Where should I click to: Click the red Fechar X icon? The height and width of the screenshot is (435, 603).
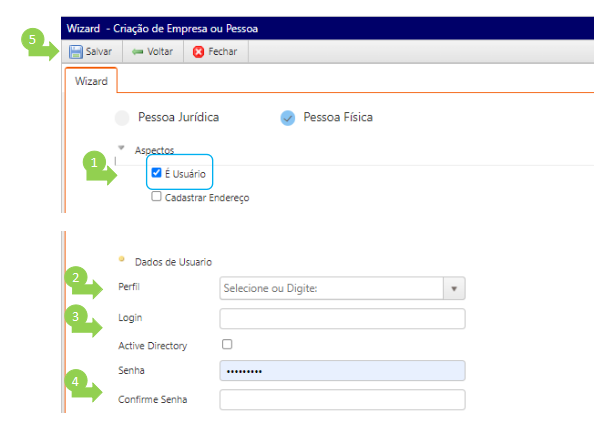click(199, 51)
